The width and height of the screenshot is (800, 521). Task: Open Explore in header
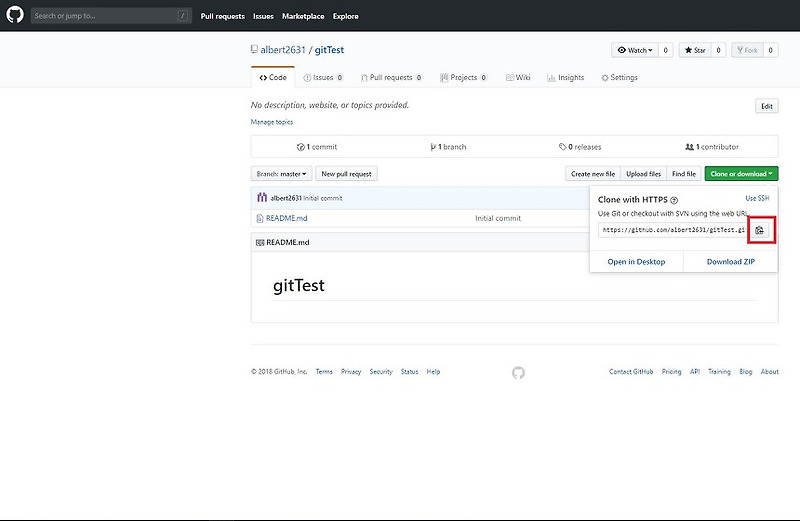point(345,16)
